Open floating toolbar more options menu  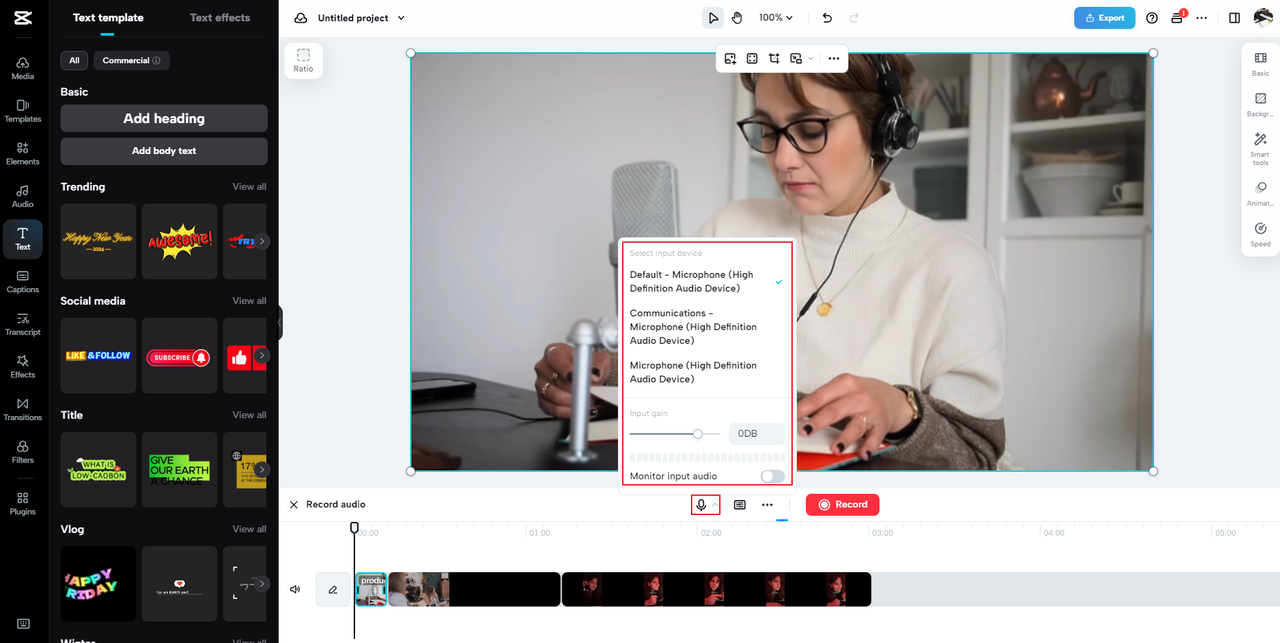coord(834,59)
